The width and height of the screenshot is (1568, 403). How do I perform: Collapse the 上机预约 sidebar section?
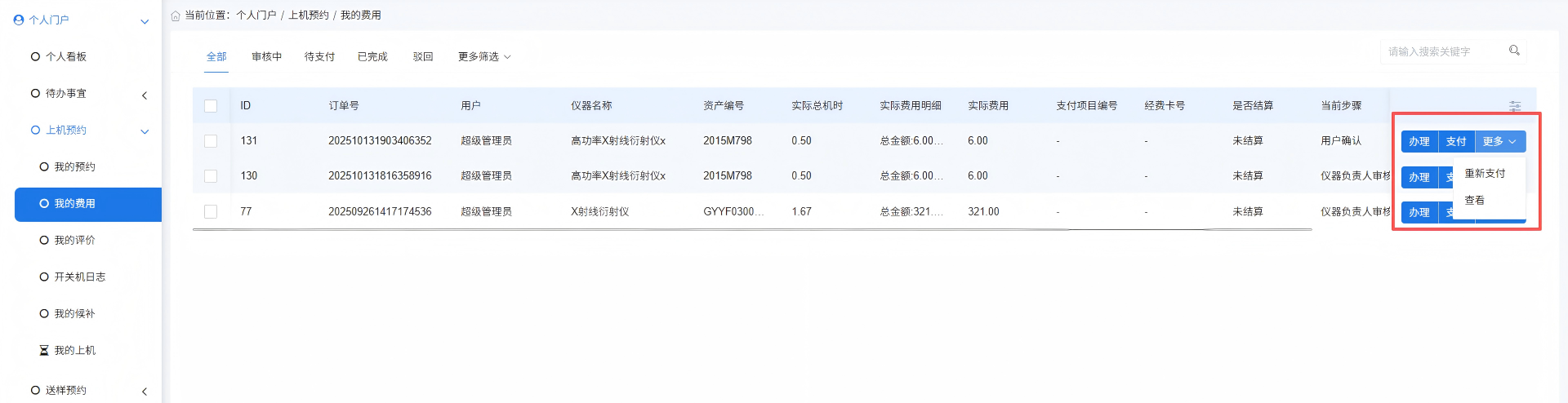pos(145,131)
